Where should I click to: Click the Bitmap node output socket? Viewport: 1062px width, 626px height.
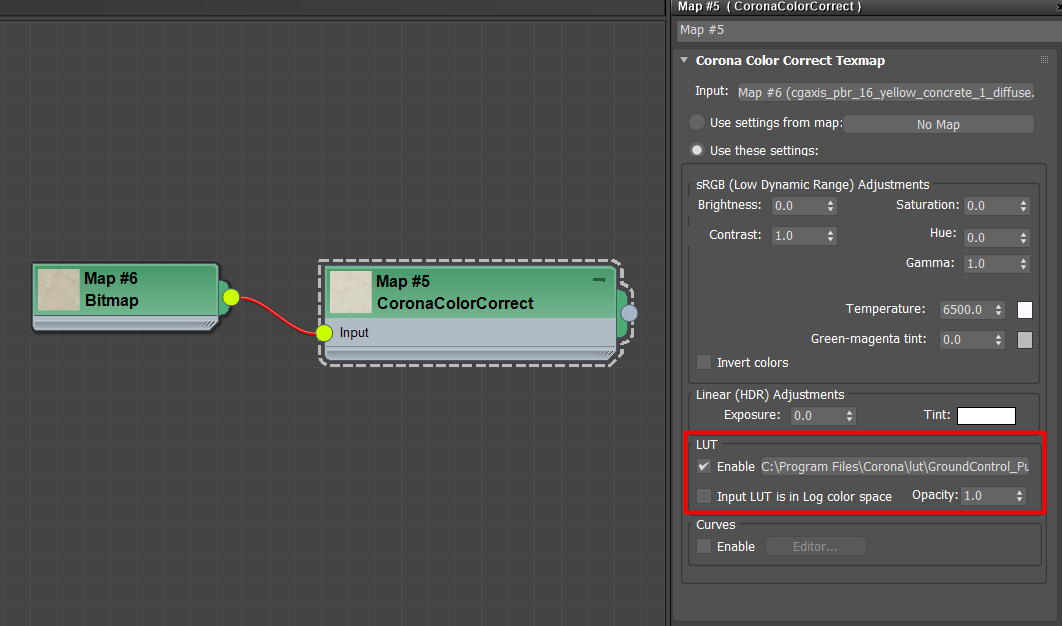coord(231,297)
